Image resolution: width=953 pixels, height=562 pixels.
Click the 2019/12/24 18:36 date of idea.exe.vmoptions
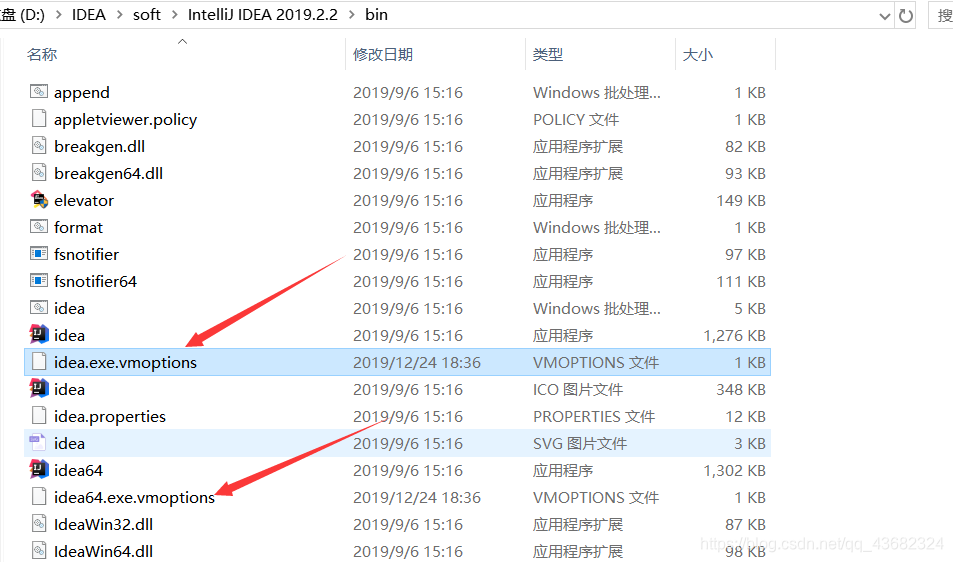click(416, 363)
